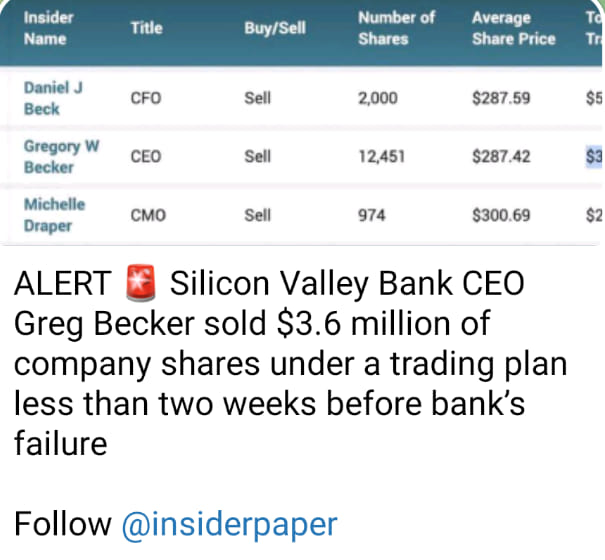Open the insider trades table image
The image size is (605, 560).
coord(301,123)
